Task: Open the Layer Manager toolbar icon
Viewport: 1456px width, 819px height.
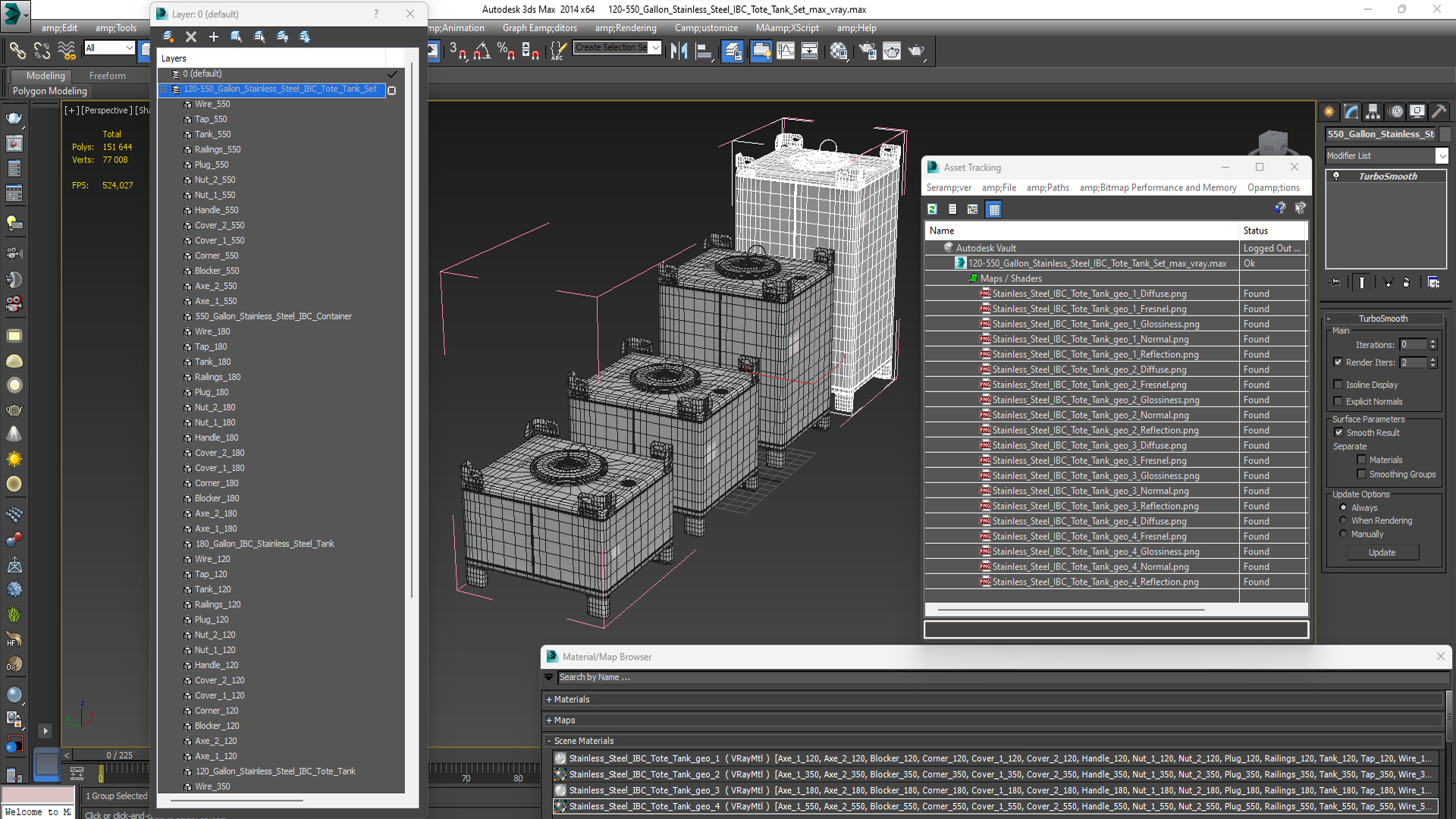Action: (733, 51)
